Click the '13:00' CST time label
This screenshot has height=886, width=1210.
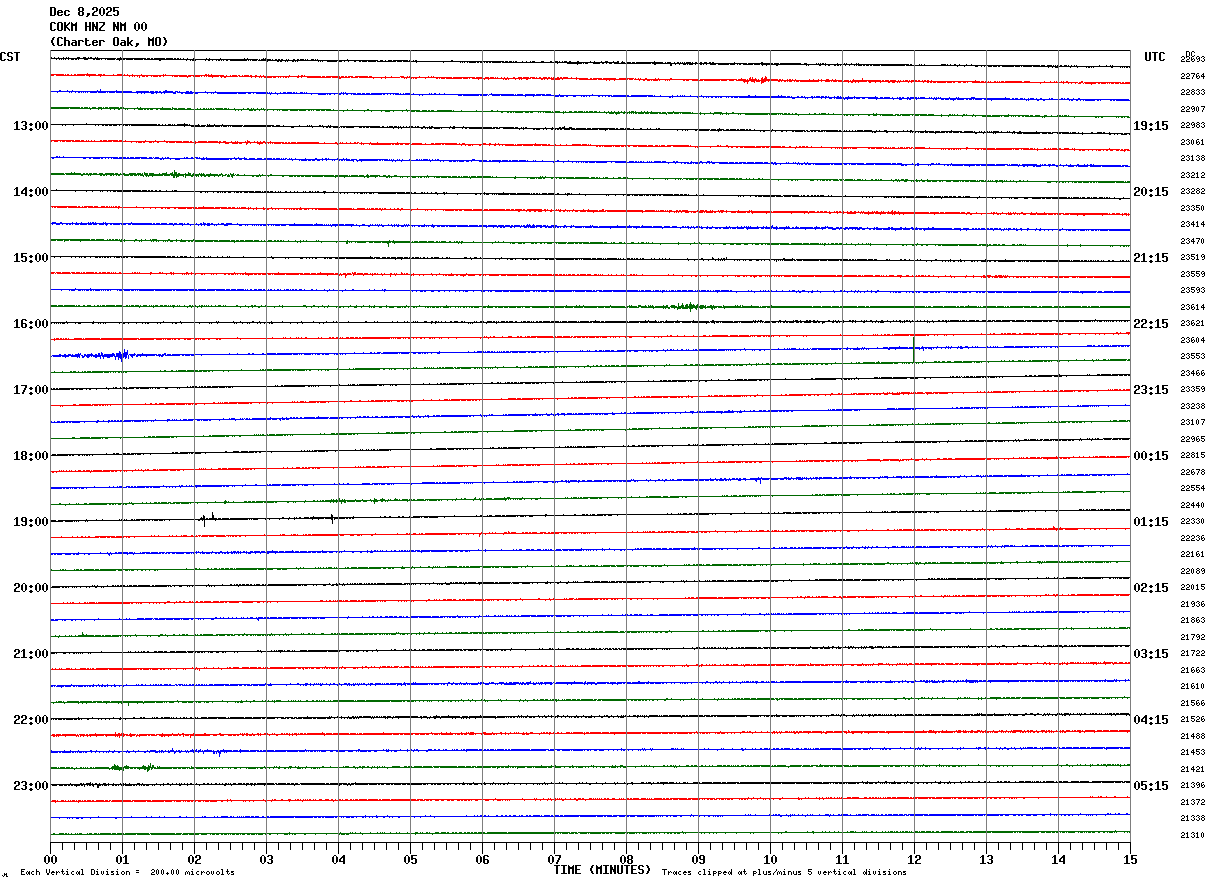pyautogui.click(x=30, y=126)
